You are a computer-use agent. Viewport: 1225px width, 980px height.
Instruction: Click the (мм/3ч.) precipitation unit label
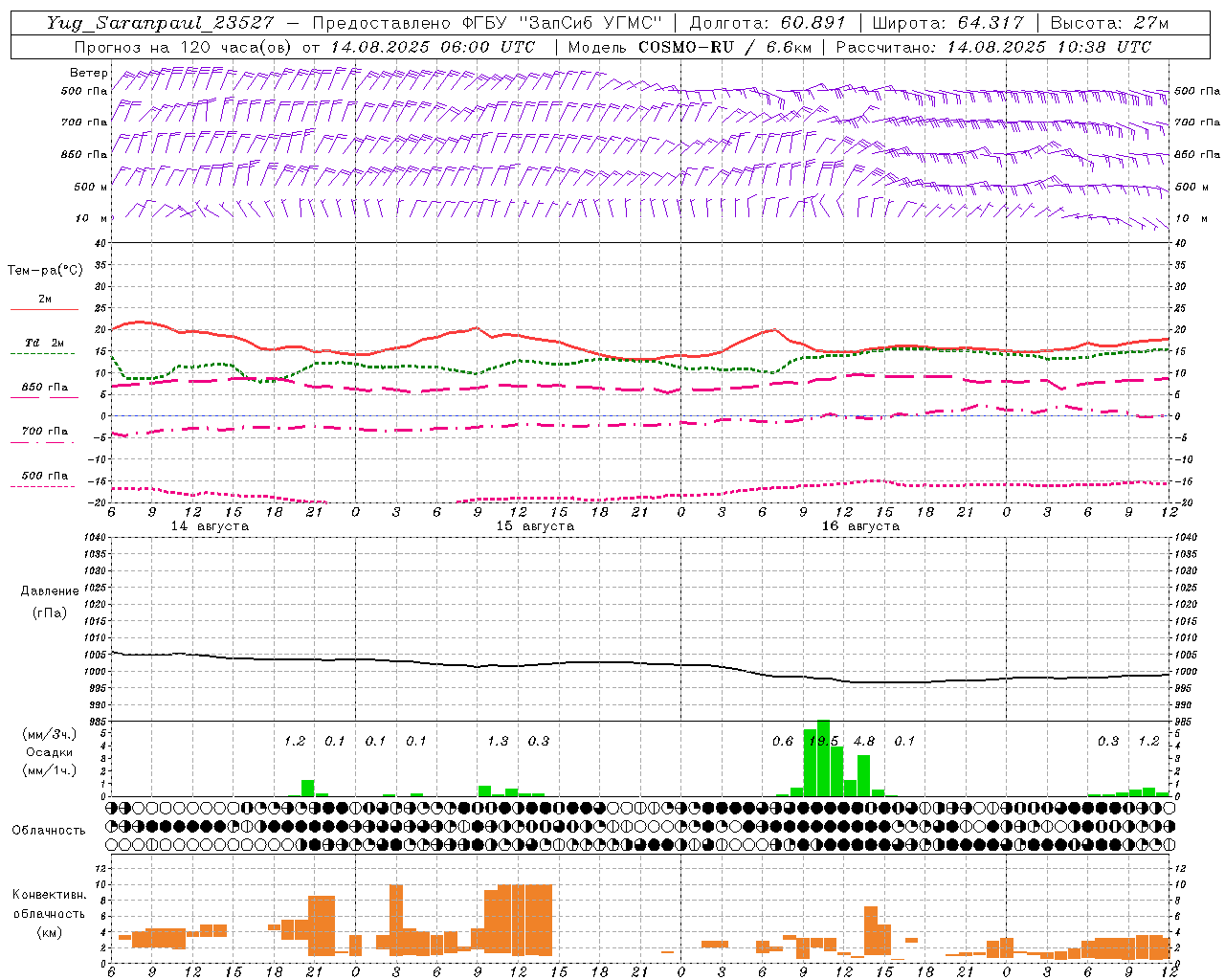pos(49,735)
